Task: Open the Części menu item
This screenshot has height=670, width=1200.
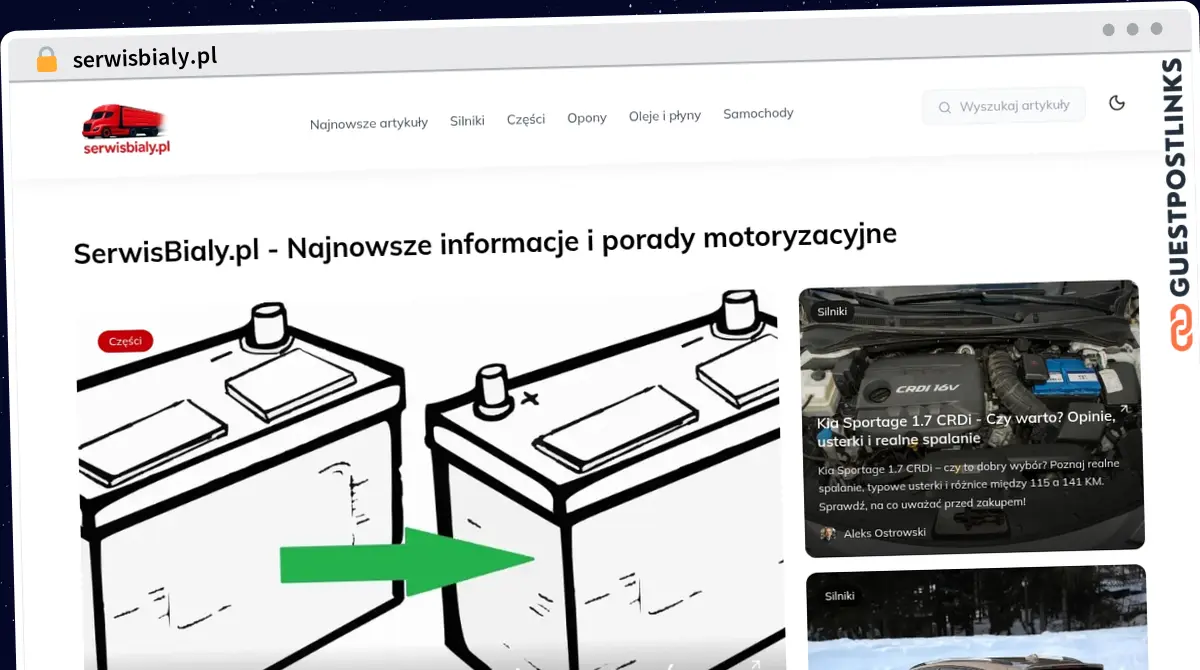Action: [x=526, y=119]
